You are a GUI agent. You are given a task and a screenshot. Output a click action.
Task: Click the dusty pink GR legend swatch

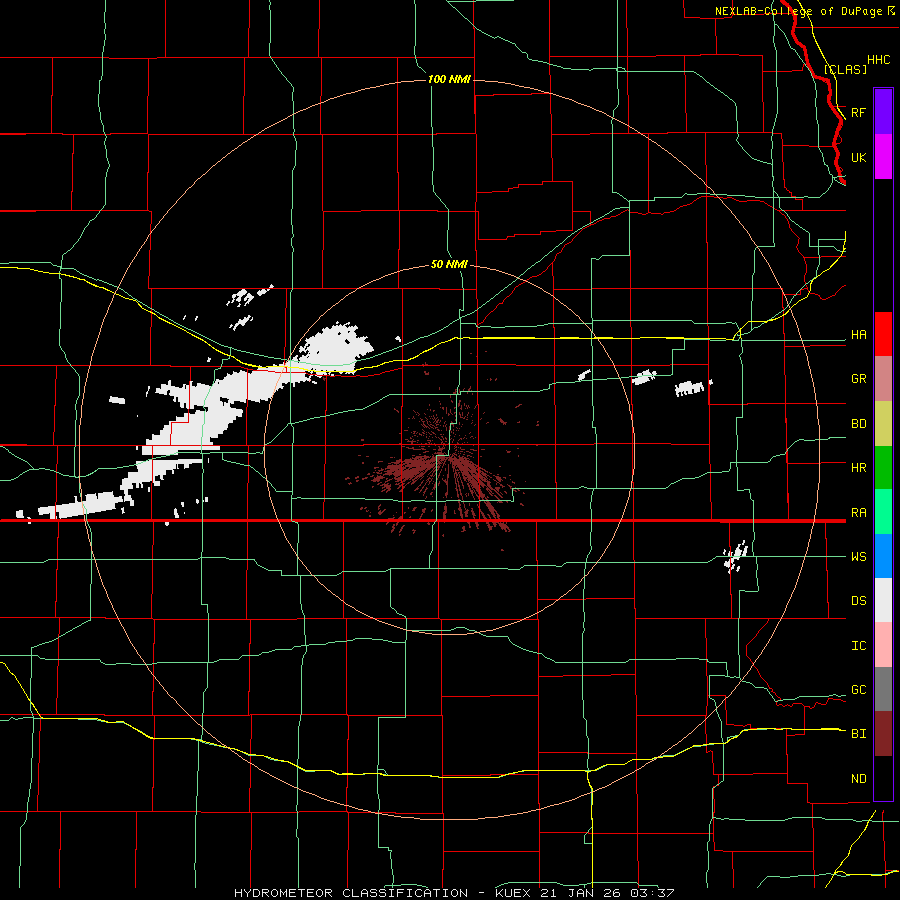[x=883, y=379]
